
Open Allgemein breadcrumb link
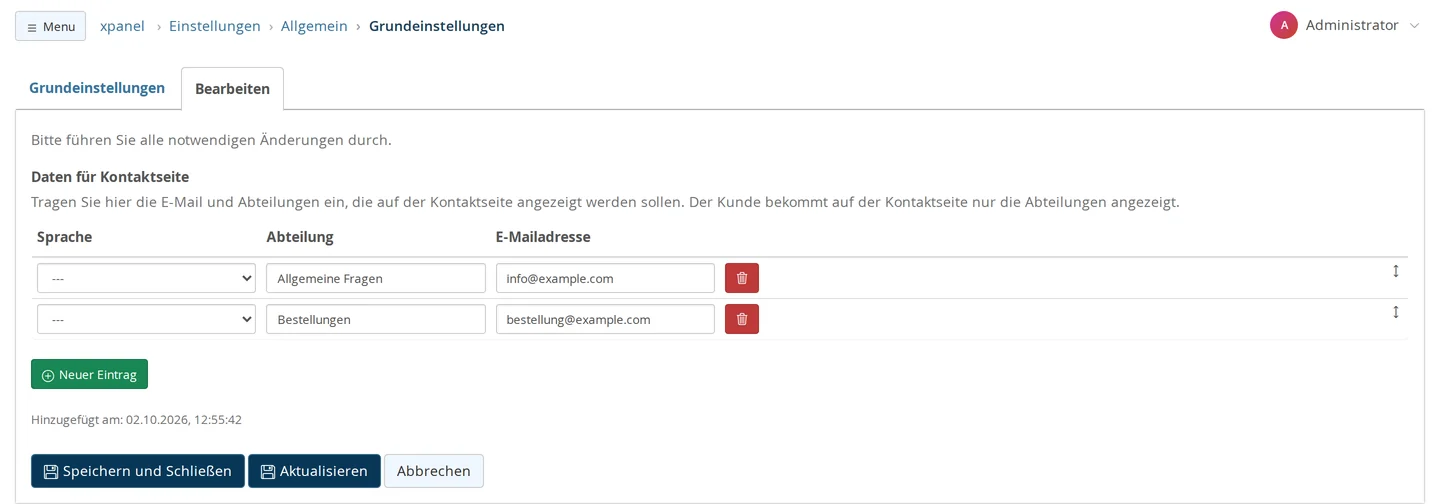pyautogui.click(x=314, y=26)
